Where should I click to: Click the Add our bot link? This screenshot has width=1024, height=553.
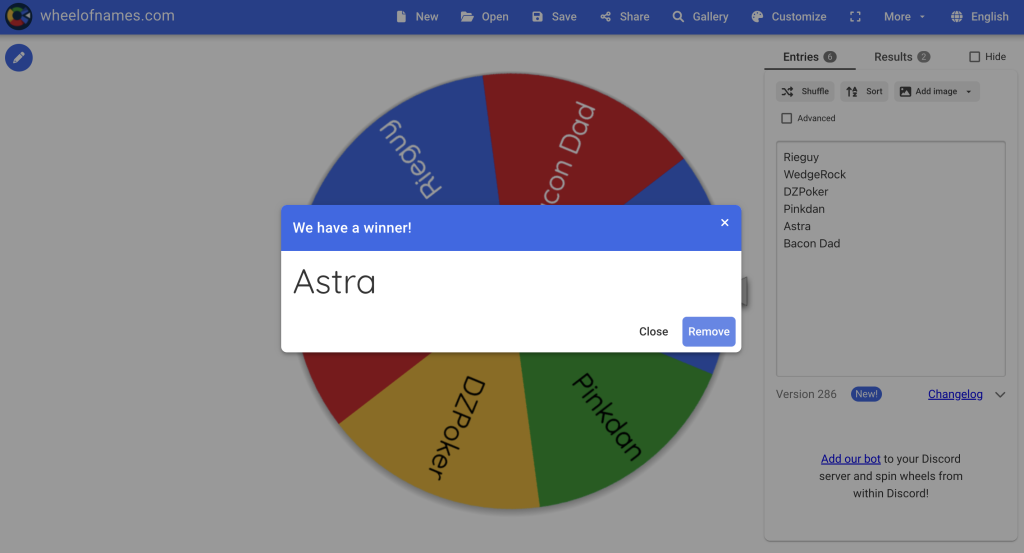pos(850,459)
